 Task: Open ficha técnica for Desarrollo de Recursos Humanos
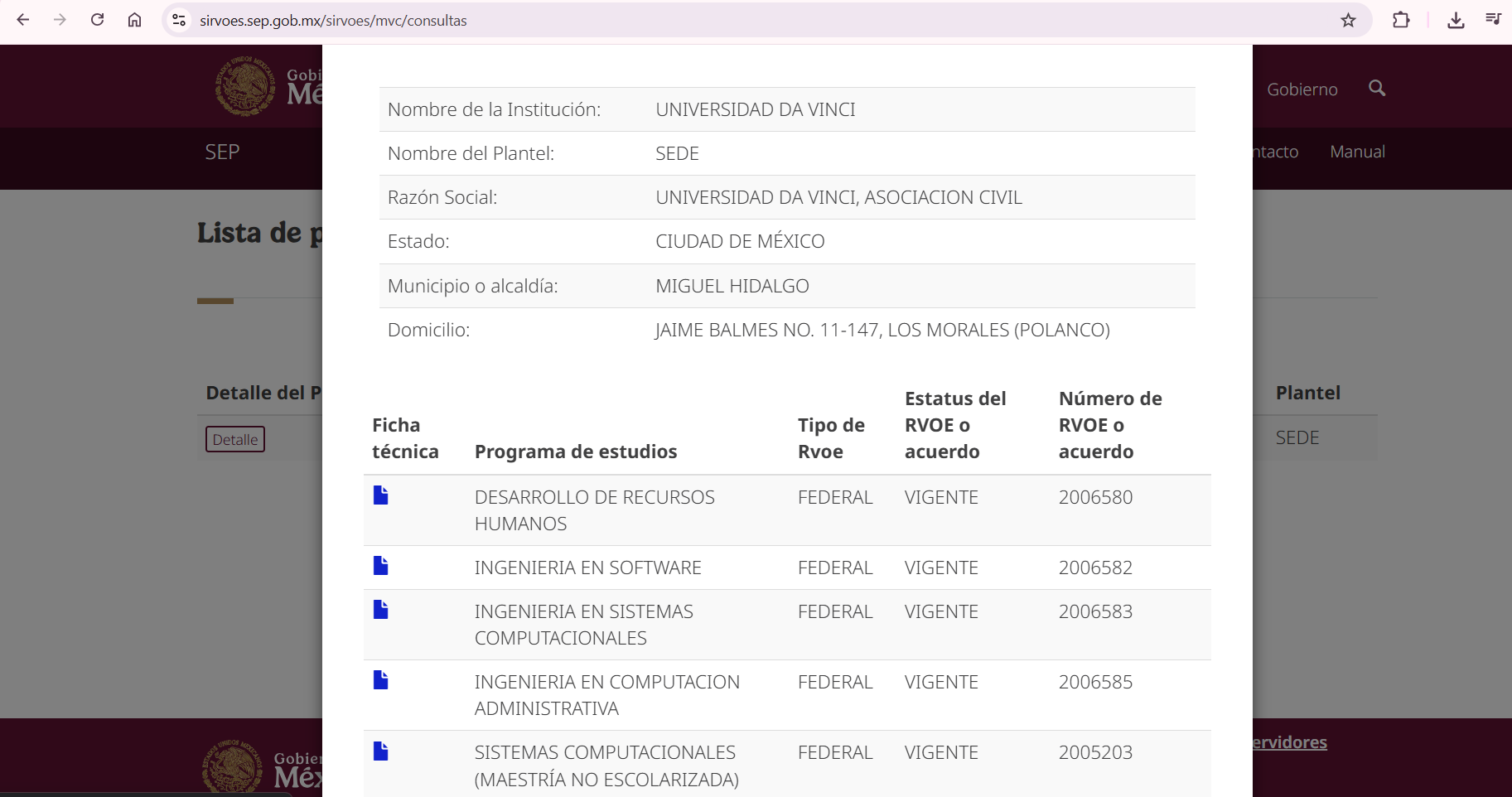click(x=380, y=495)
